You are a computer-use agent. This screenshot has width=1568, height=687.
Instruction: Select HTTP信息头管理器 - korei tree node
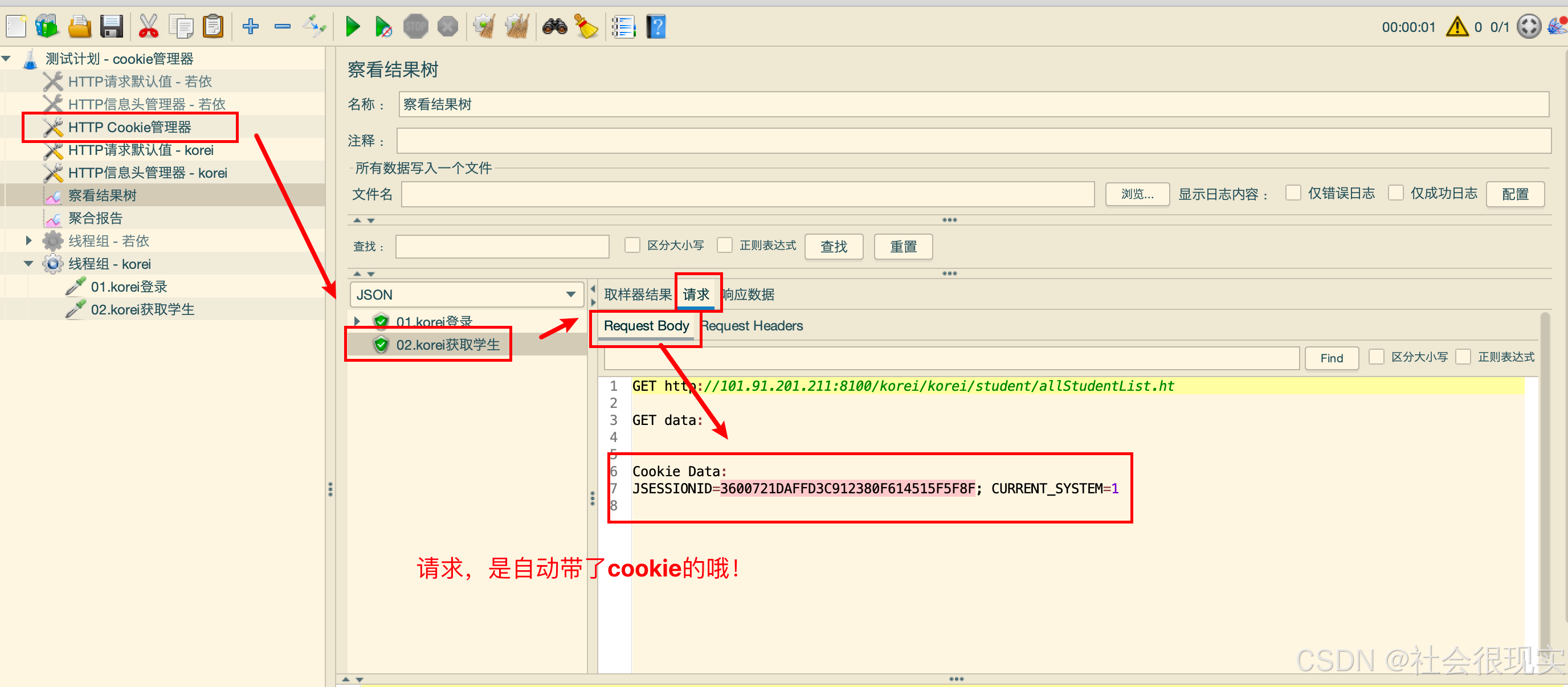pyautogui.click(x=148, y=173)
